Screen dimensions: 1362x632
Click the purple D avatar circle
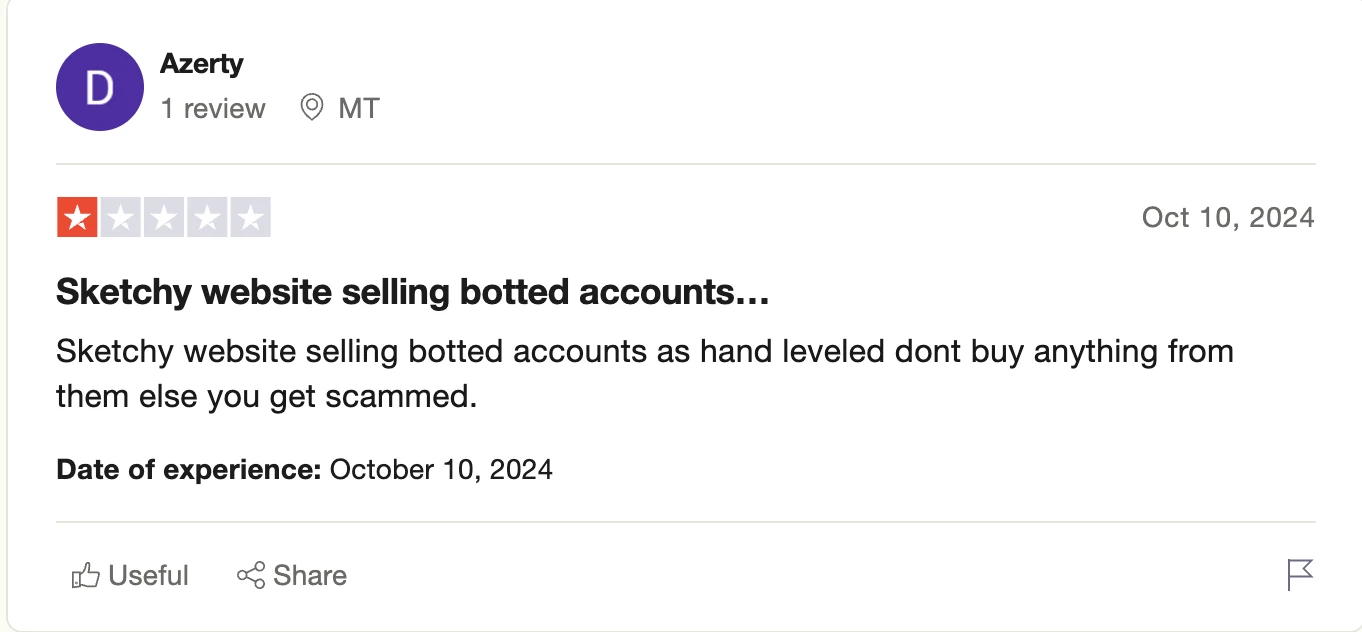coord(100,87)
